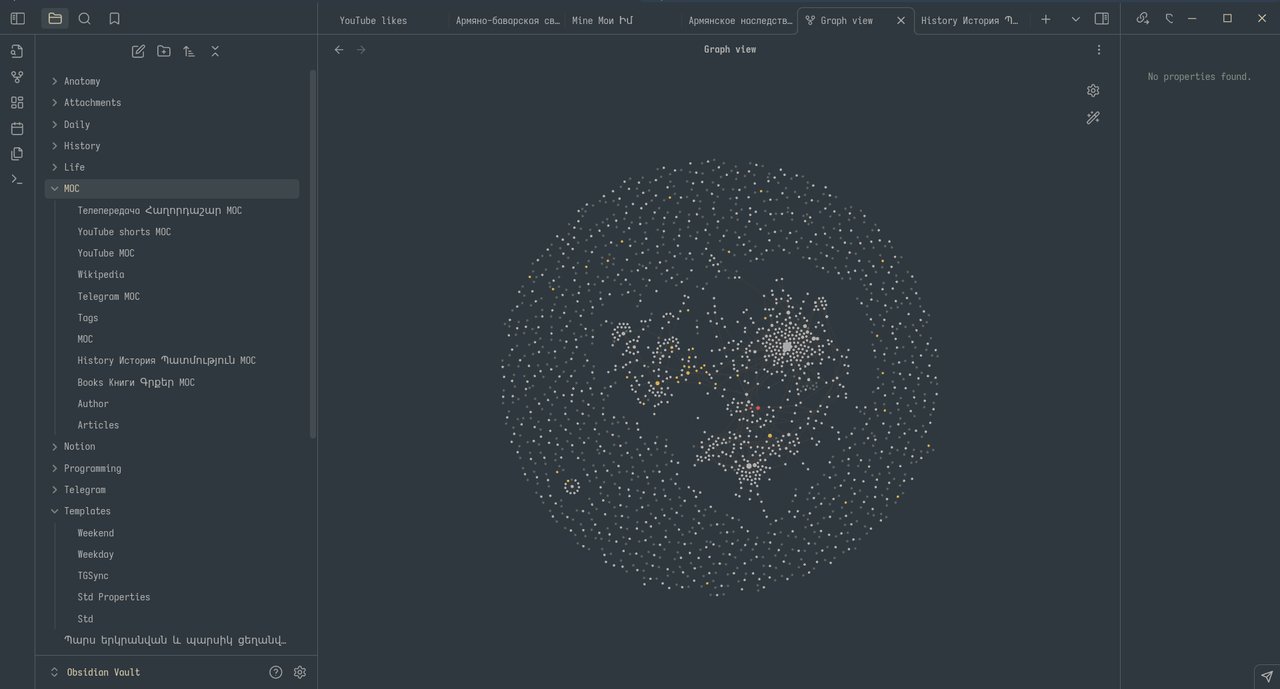
Task: Open outgoing links pane icon in right sidebar
Action: tap(1143, 19)
